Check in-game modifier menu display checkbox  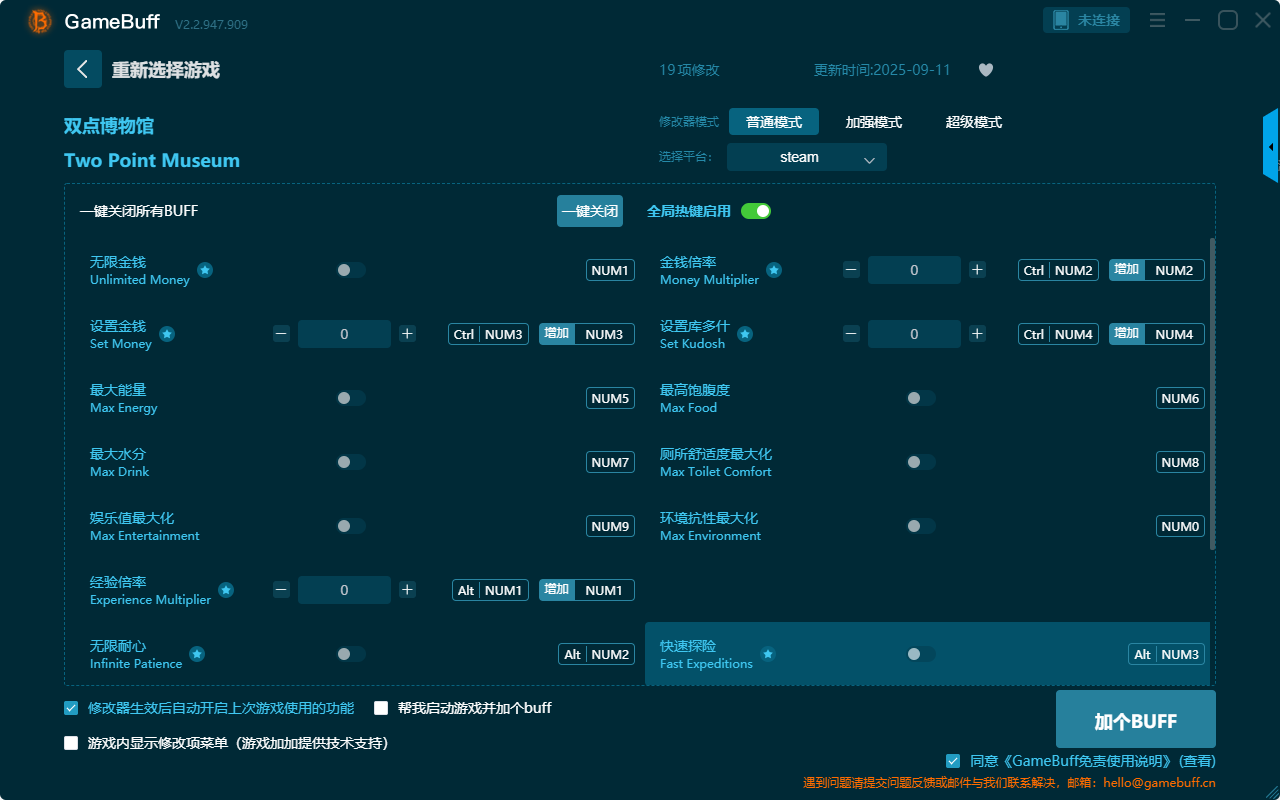point(71,743)
